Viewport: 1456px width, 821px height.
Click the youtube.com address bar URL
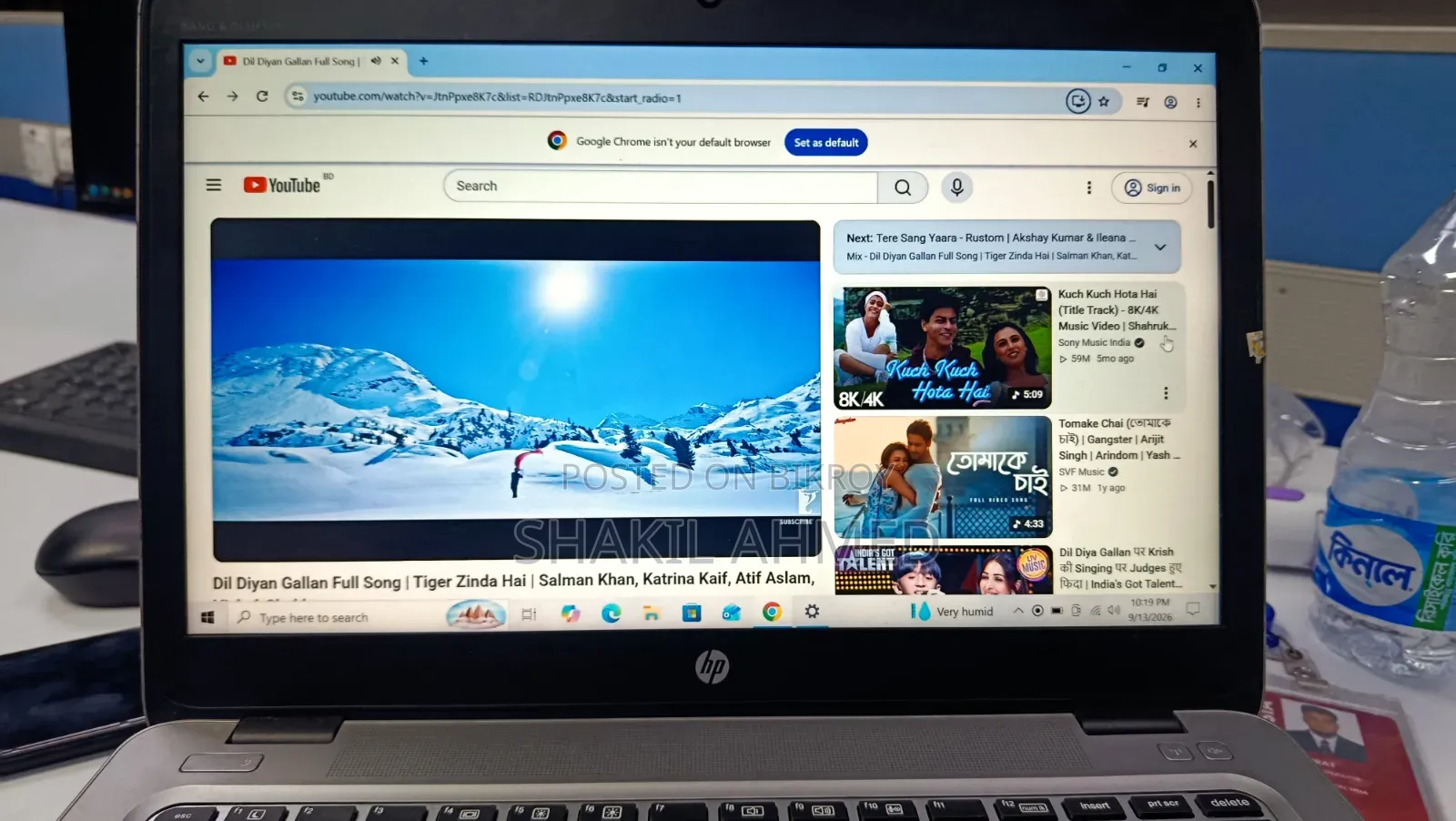[x=497, y=96]
